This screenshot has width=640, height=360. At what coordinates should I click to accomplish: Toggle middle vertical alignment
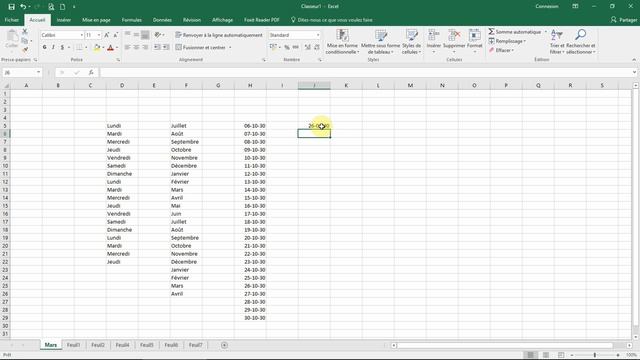pyautogui.click(x=136, y=35)
